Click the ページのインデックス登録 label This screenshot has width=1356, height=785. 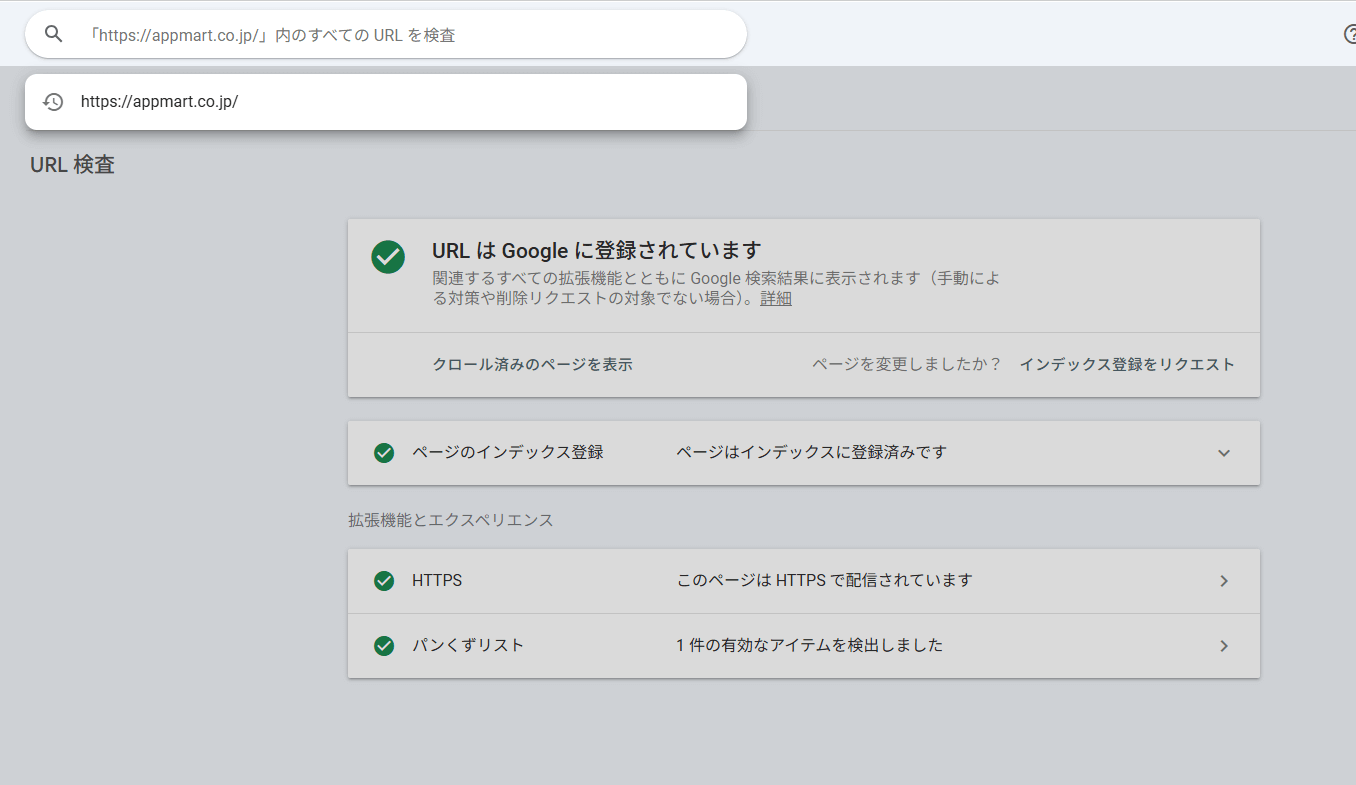point(508,452)
